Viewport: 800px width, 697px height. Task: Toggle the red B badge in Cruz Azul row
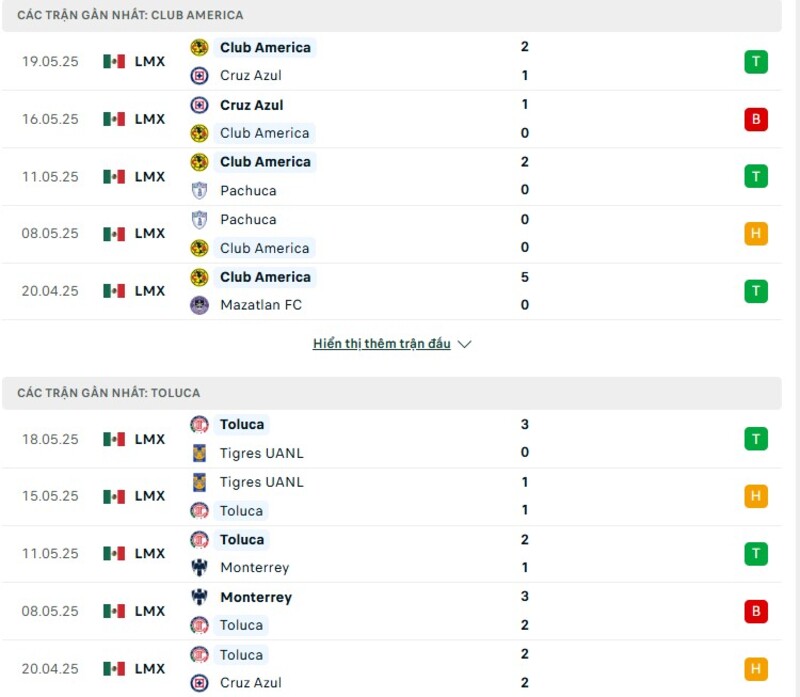(x=756, y=118)
